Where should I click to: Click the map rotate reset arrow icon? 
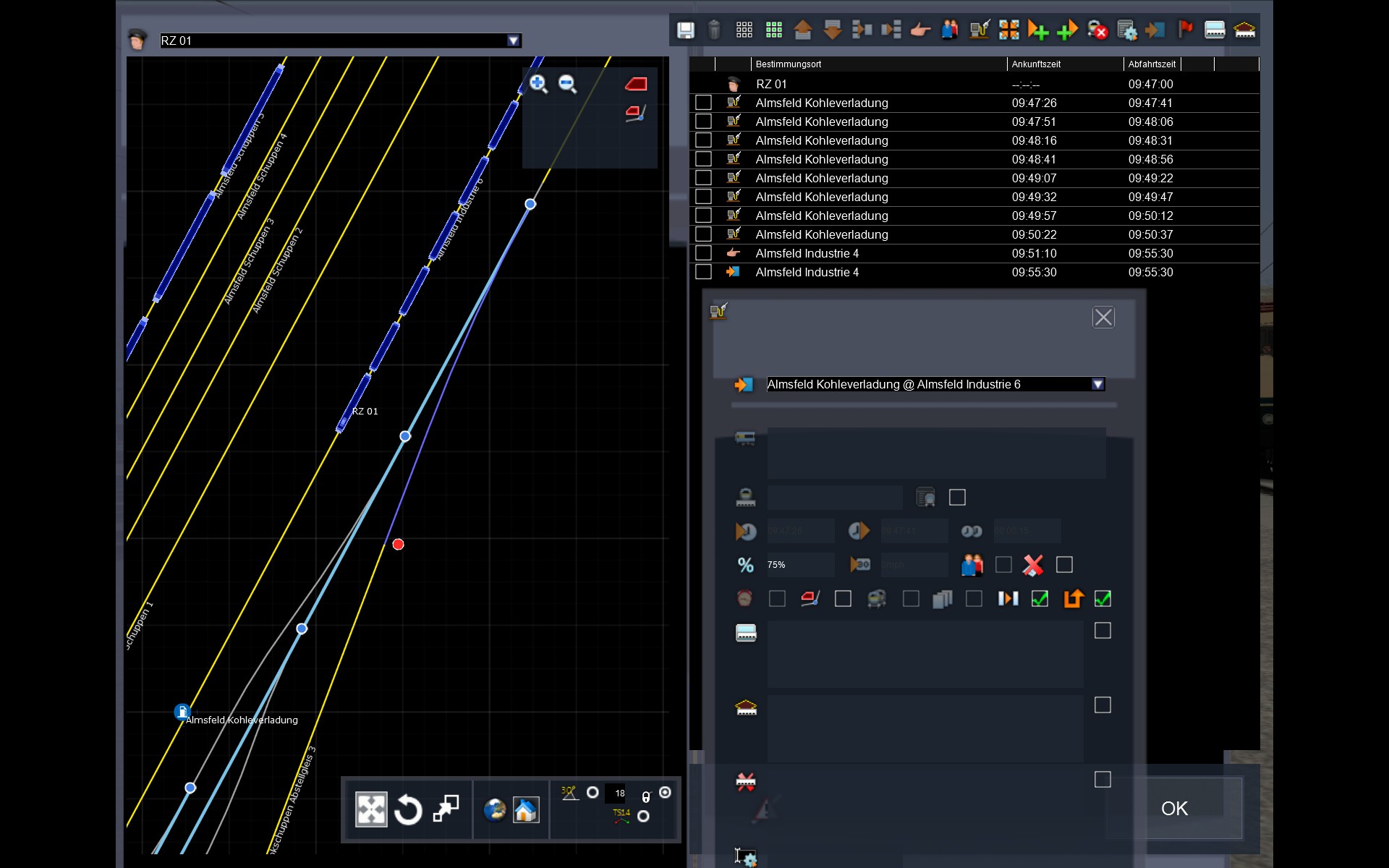(x=408, y=809)
